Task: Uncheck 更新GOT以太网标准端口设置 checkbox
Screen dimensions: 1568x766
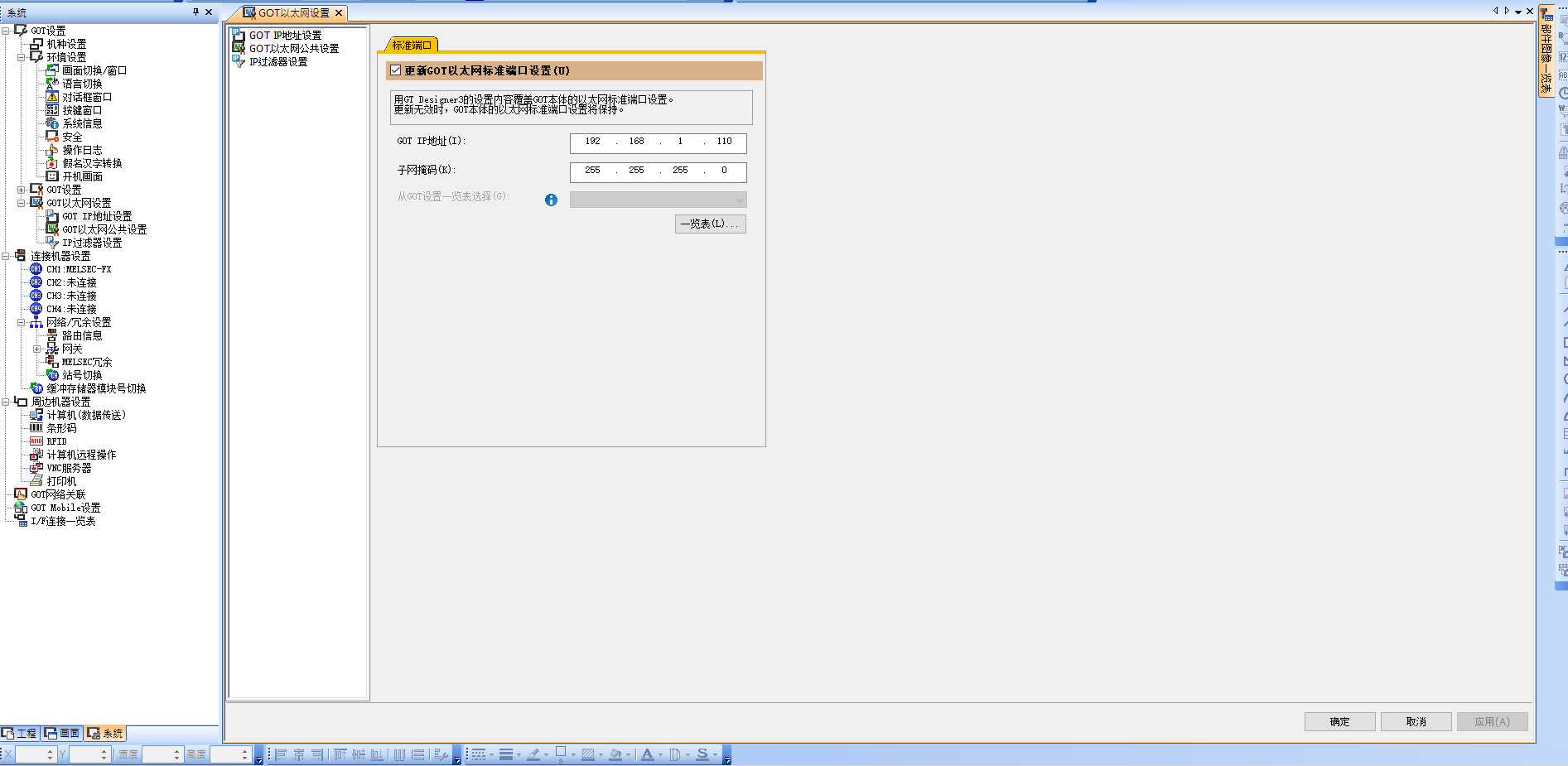Action: tap(396, 70)
